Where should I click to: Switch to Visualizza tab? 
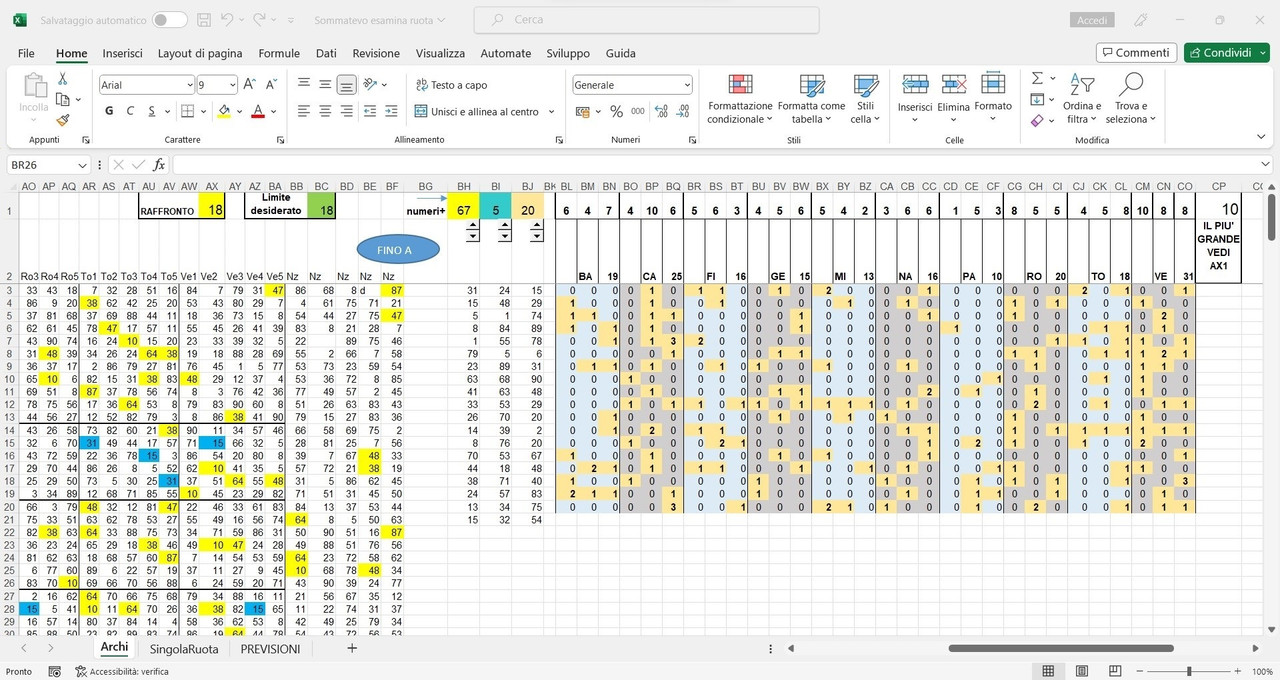coord(440,53)
